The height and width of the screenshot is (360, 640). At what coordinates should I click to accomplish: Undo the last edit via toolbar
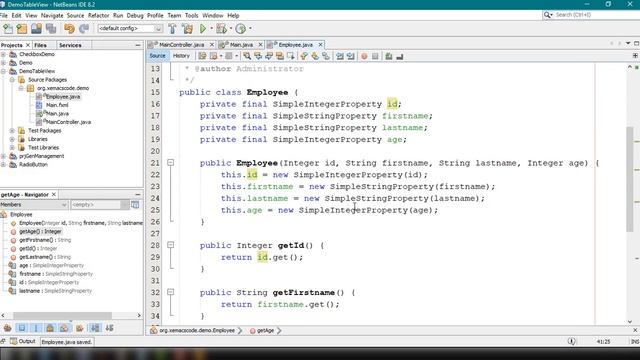point(69,29)
